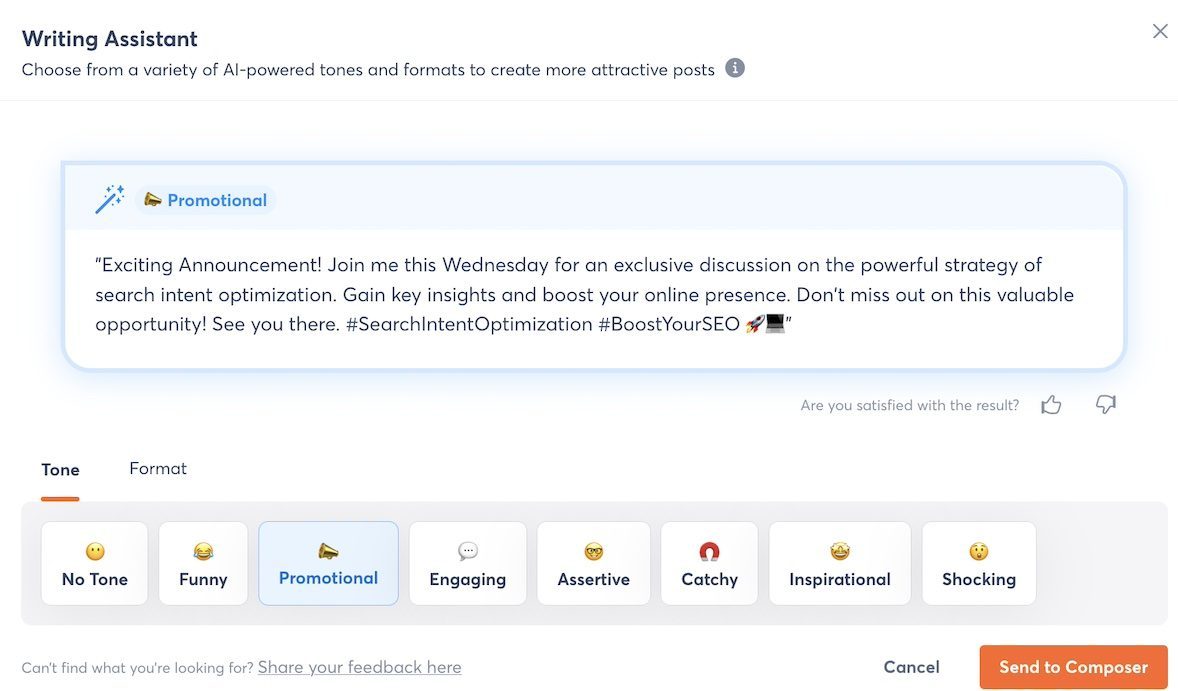
Task: Apply the Assertive tone
Action: point(593,564)
